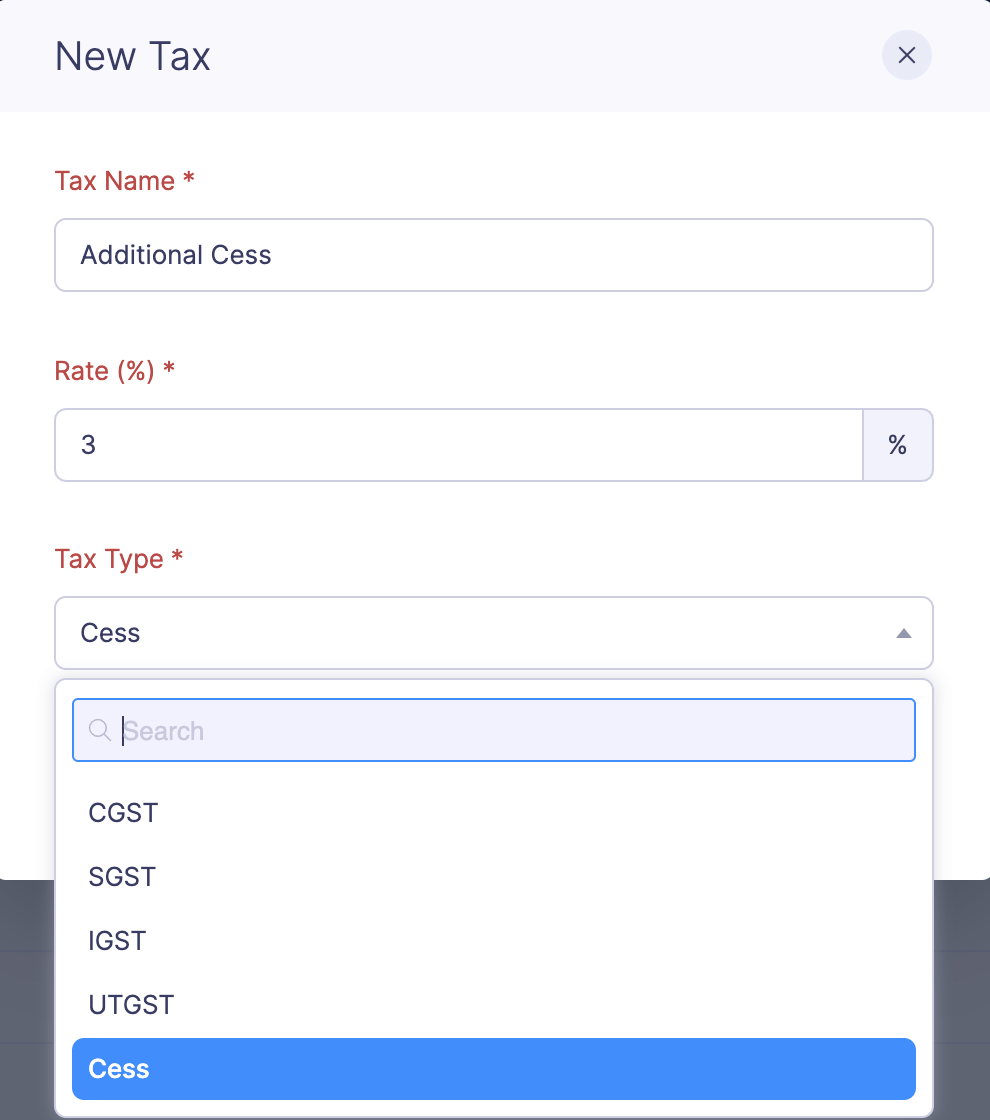This screenshot has height=1120, width=990.
Task: Click the percent symbol beside the Rate field
Action: point(897,444)
